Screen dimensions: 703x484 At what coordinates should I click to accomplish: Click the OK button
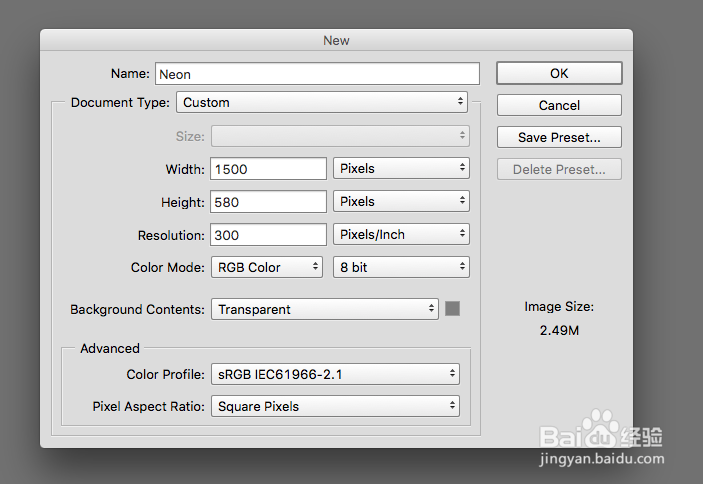pyautogui.click(x=559, y=73)
